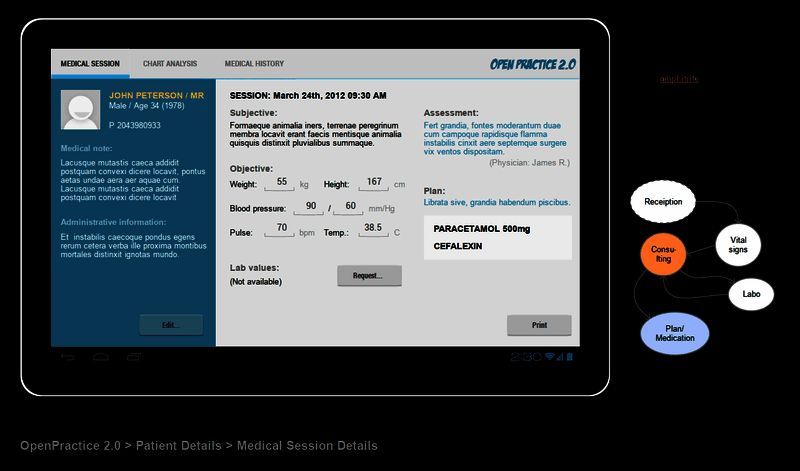Click the Open Practice 2.0 logo

point(532,64)
